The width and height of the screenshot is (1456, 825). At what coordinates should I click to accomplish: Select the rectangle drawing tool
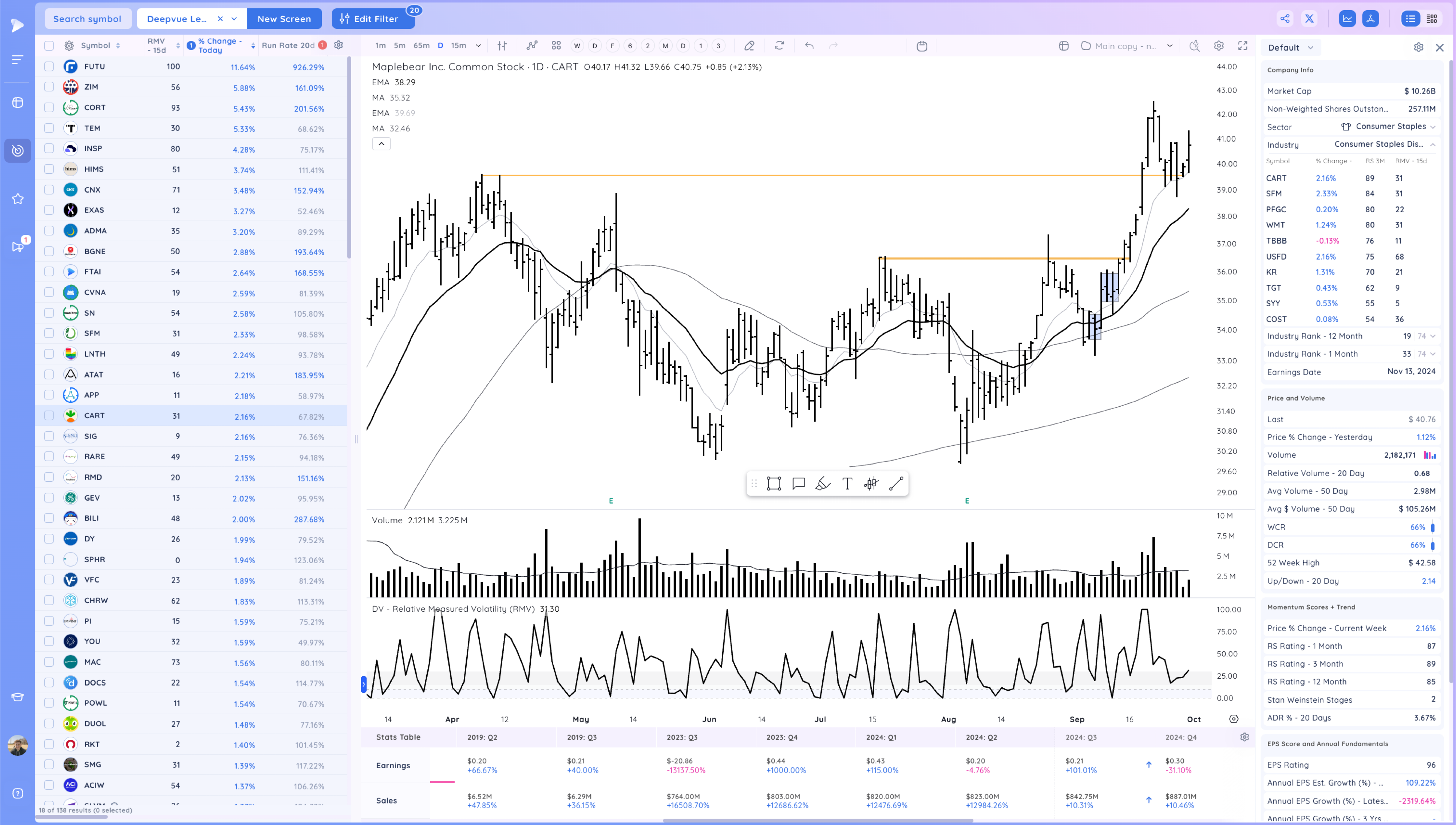tap(773, 483)
